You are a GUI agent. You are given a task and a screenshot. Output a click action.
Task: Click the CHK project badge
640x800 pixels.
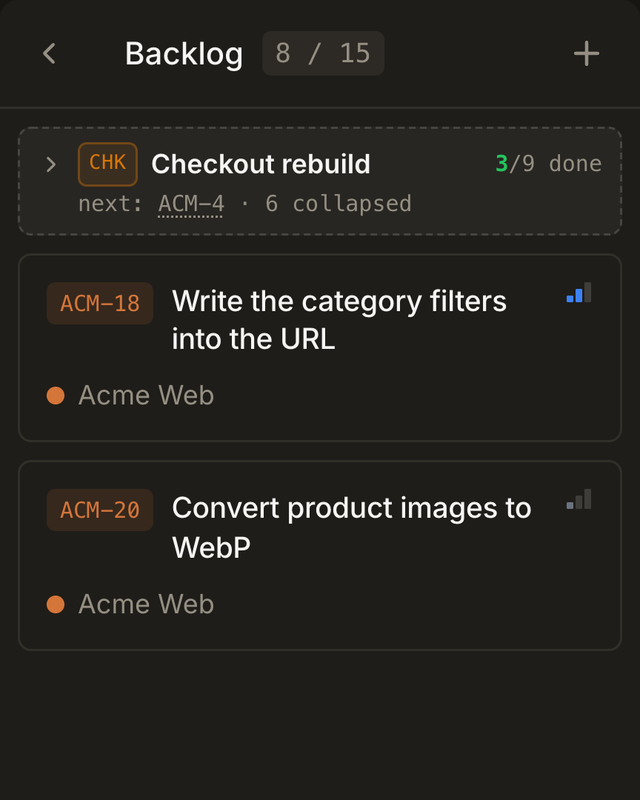(108, 164)
